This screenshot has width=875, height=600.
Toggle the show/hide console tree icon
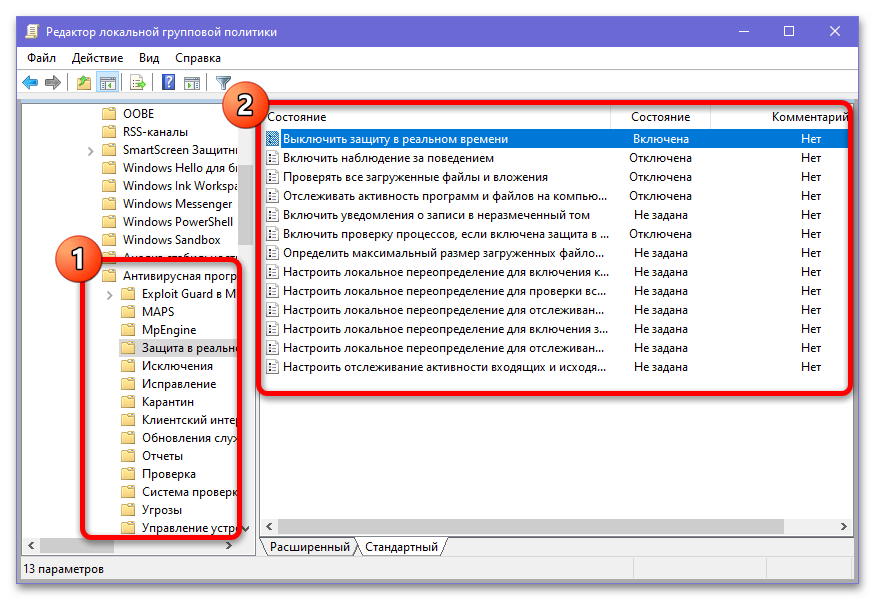[x=107, y=83]
